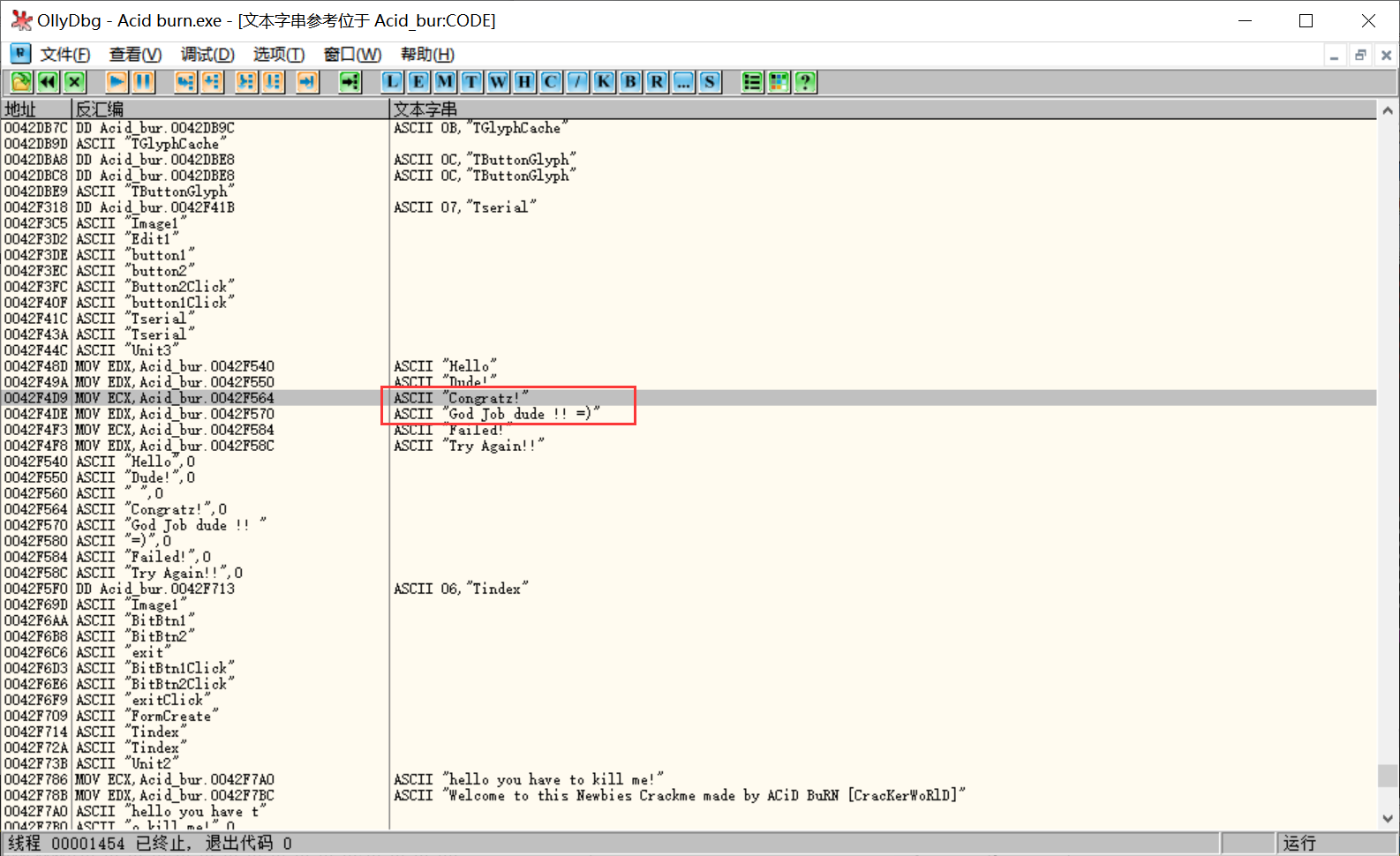1400x856 pixels.
Task: Click the Step into toolbar icon
Action: pos(185,82)
